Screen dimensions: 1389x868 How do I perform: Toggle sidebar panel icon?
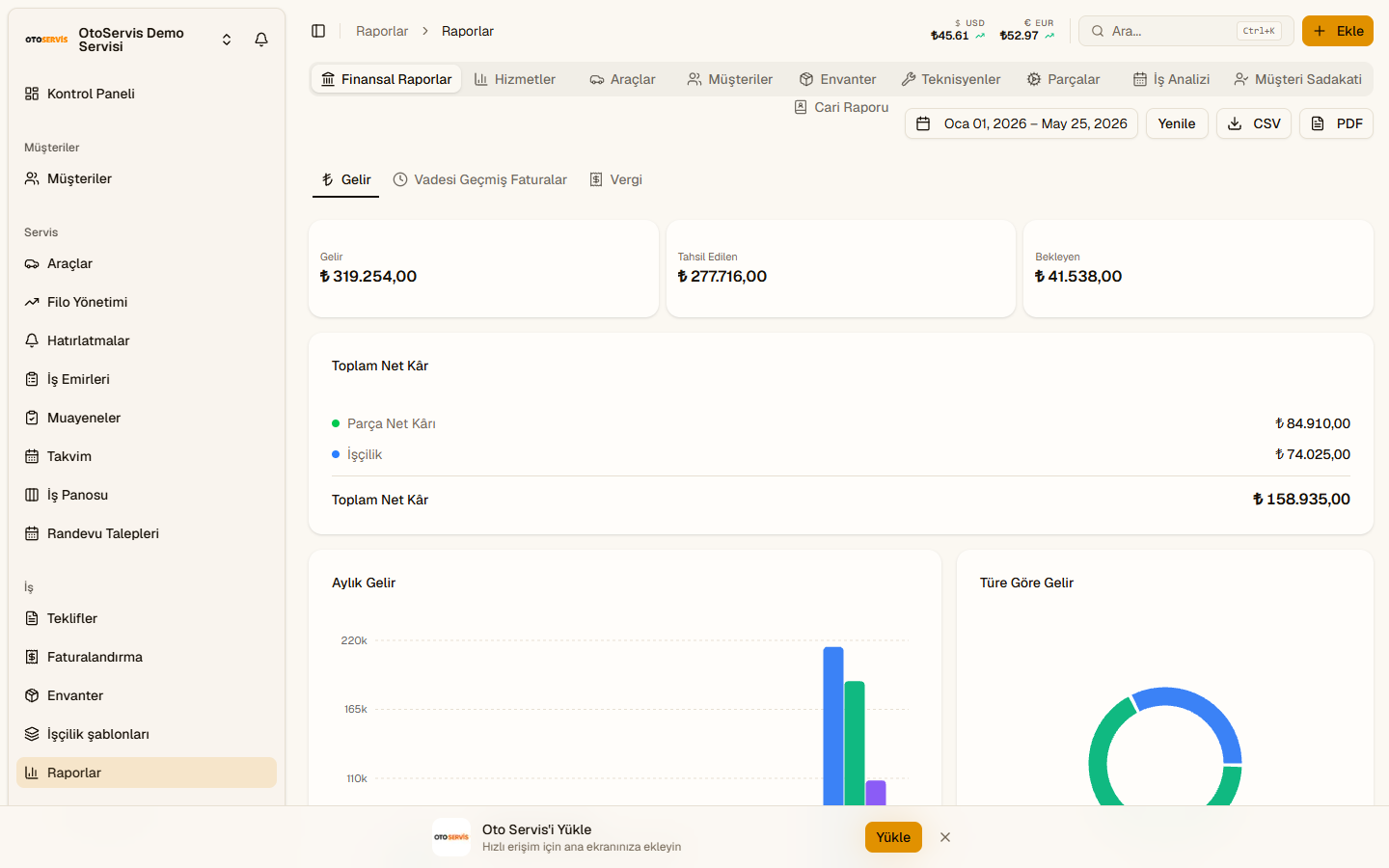(x=318, y=31)
